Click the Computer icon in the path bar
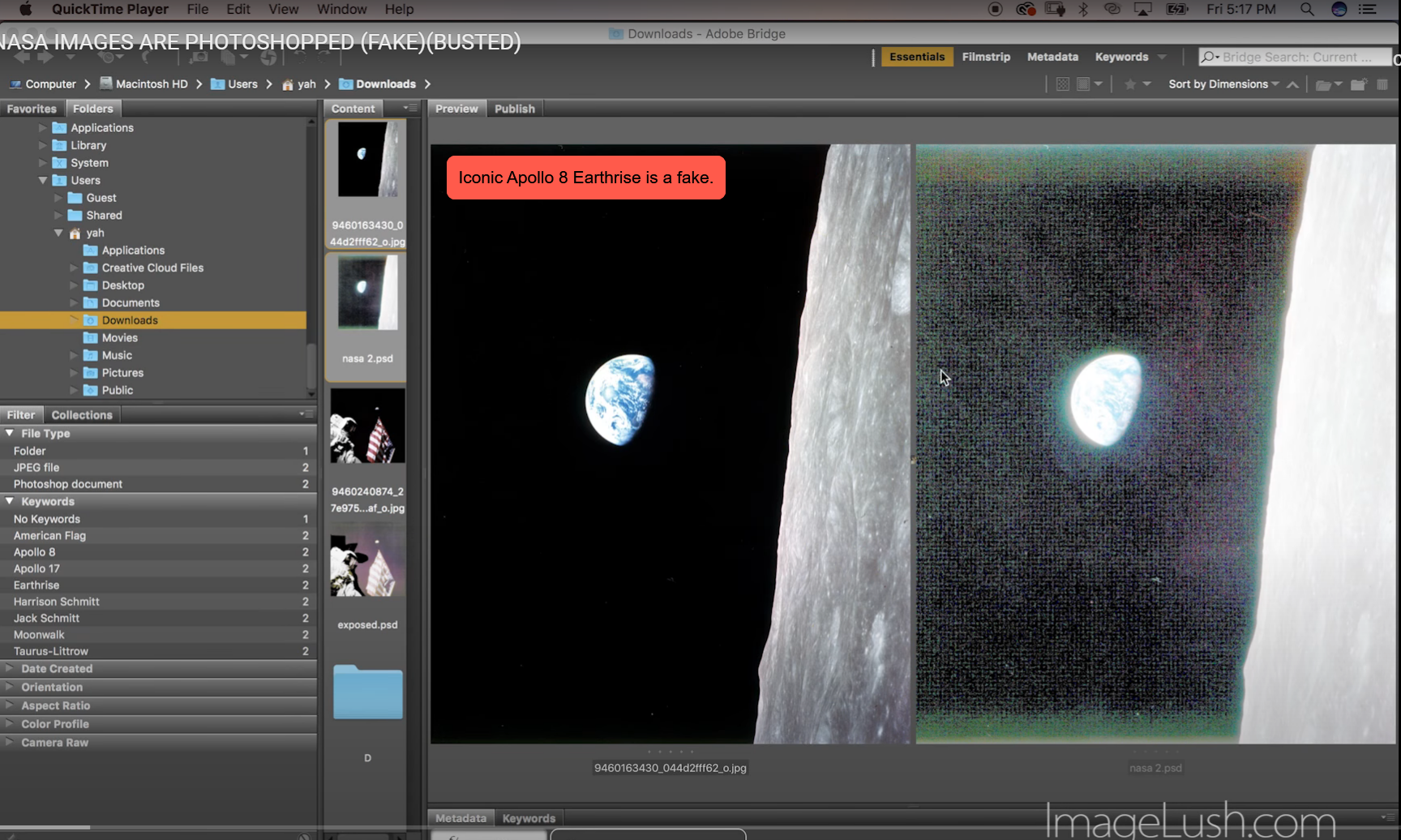Image resolution: width=1401 pixels, height=840 pixels. [15, 84]
